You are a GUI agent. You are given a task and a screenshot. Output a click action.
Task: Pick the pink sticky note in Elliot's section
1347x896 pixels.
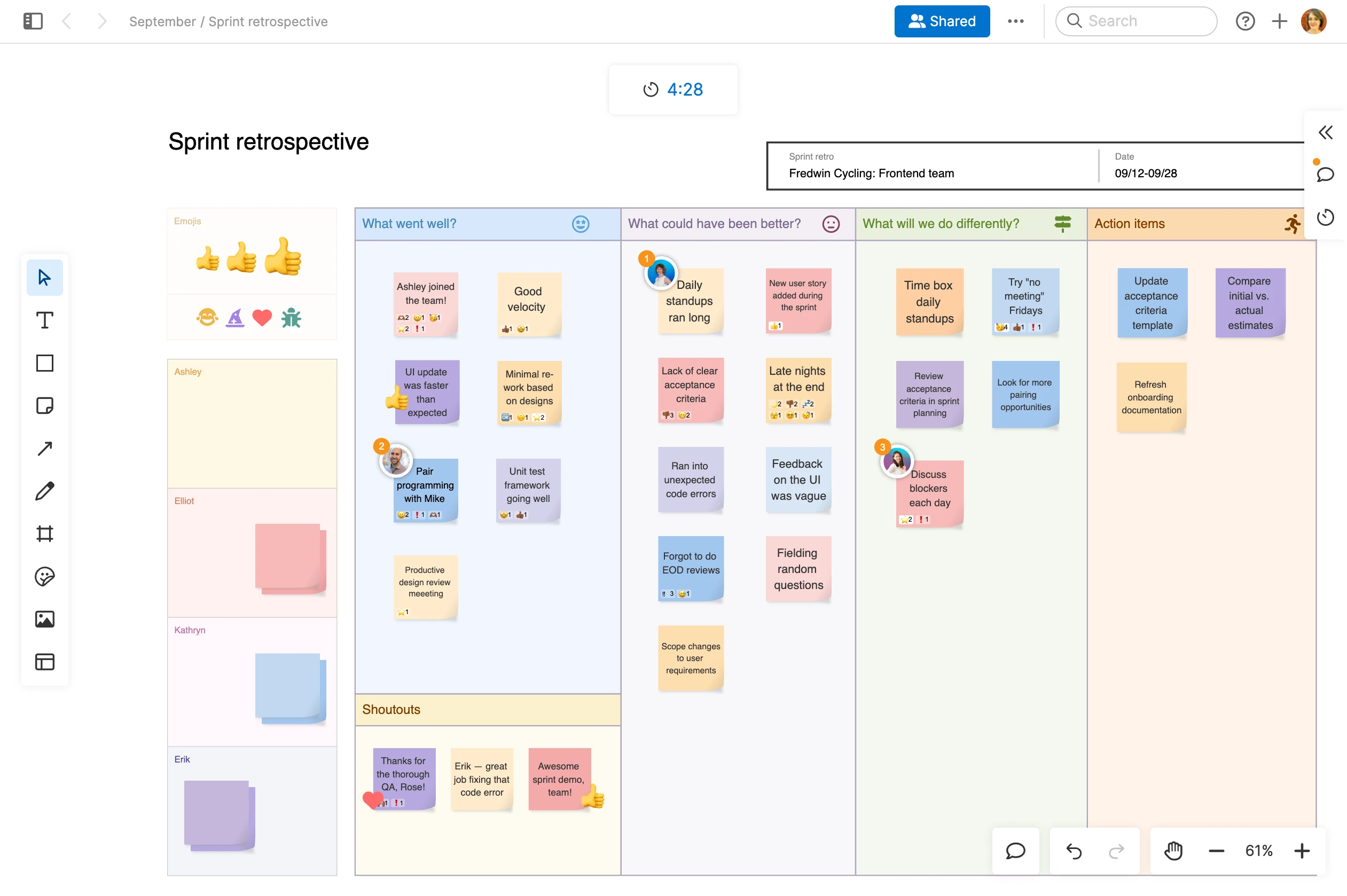pyautogui.click(x=288, y=556)
